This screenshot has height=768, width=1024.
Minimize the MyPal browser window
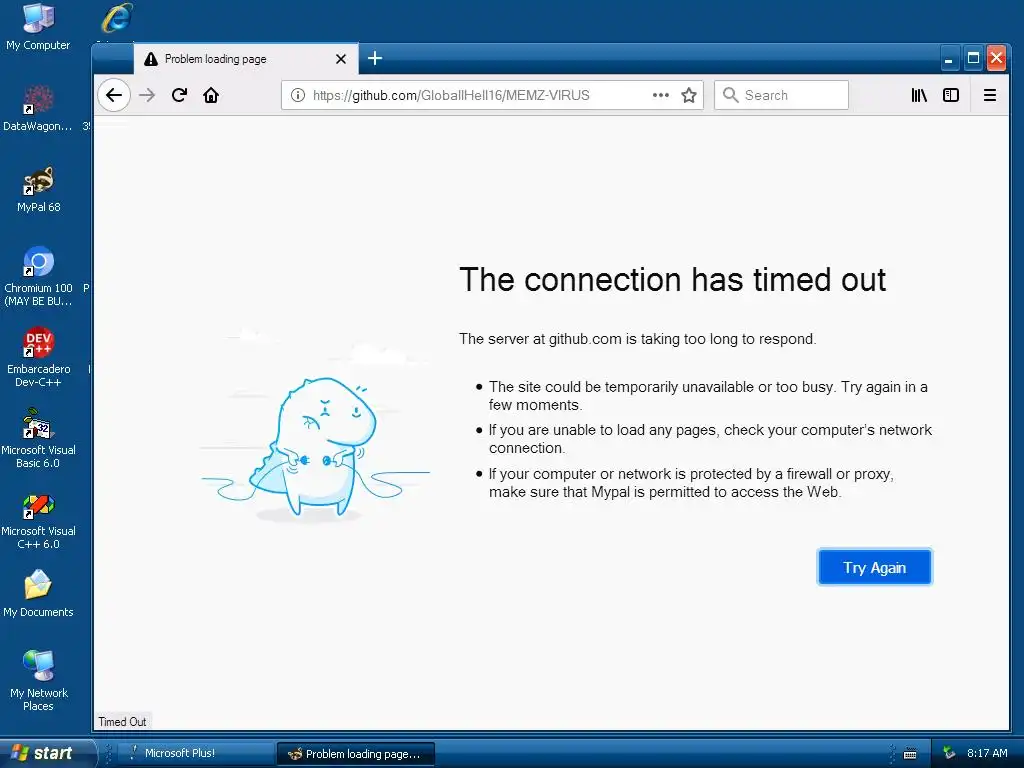click(949, 58)
